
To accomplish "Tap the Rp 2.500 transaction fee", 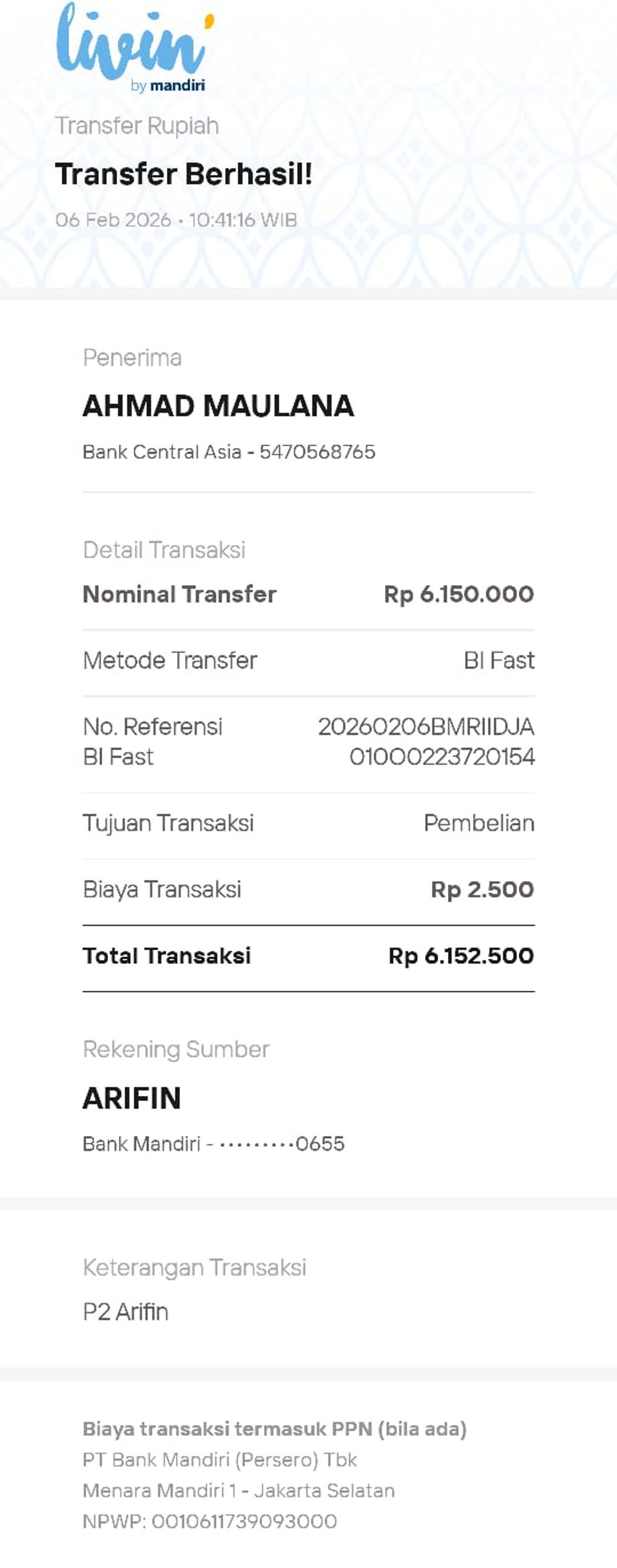I will [482, 889].
